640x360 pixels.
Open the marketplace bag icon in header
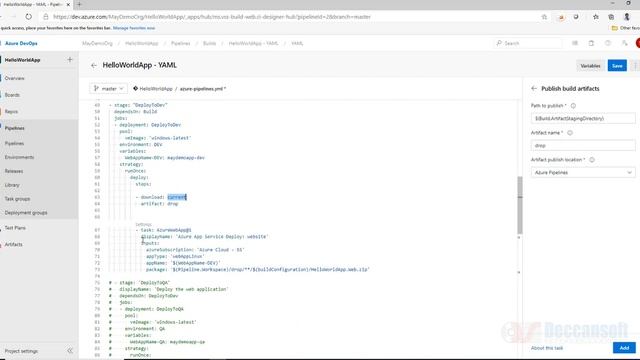[591, 43]
